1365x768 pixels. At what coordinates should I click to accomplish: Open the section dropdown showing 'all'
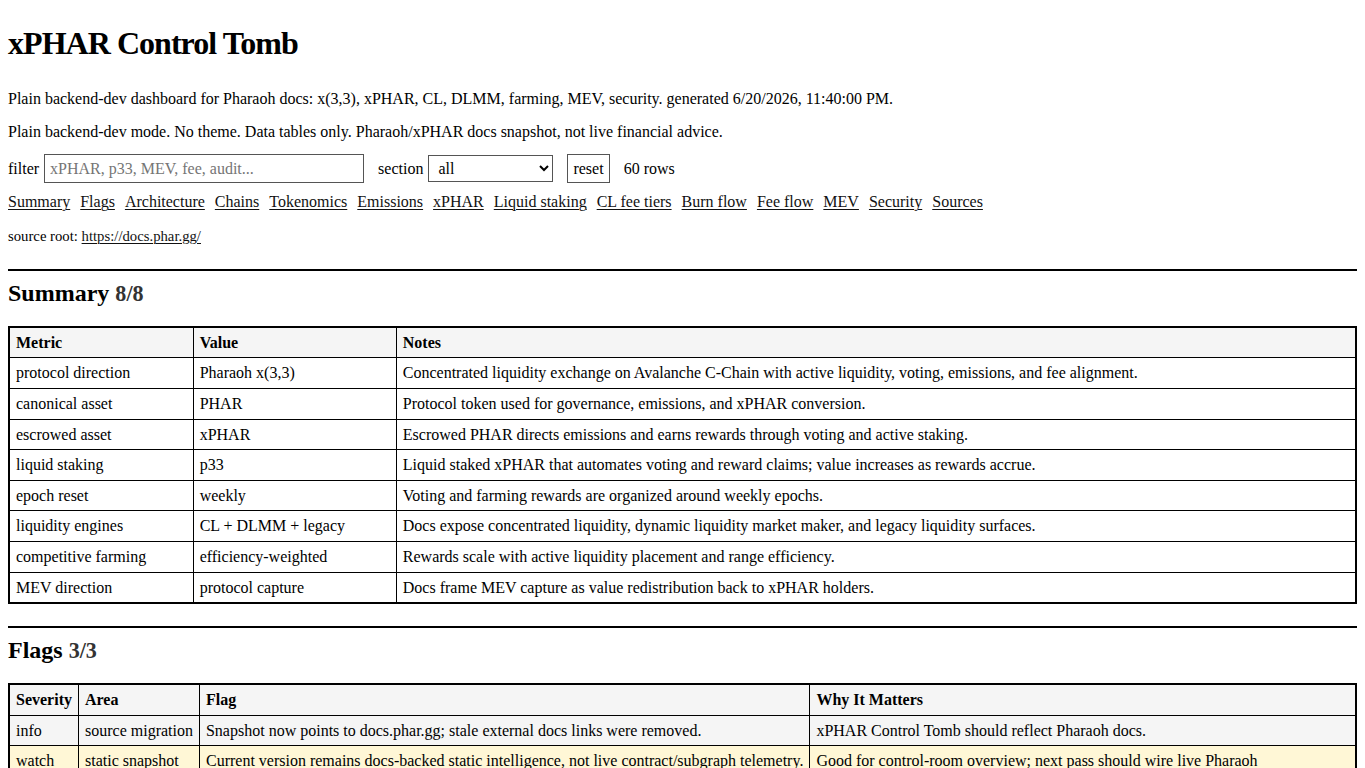click(490, 168)
